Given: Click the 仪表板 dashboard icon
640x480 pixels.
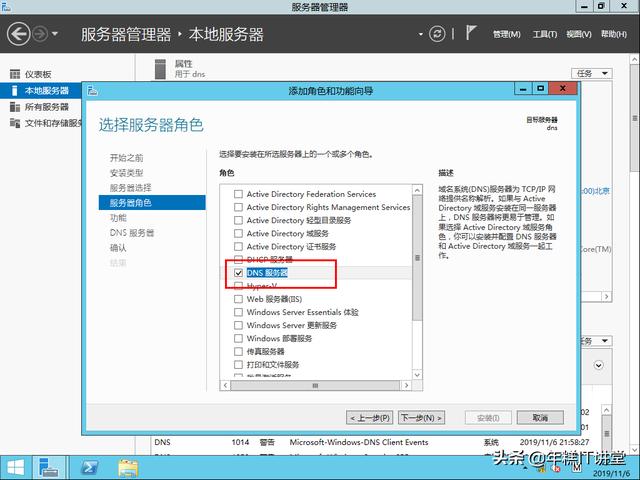Looking at the screenshot, I should point(15,74).
